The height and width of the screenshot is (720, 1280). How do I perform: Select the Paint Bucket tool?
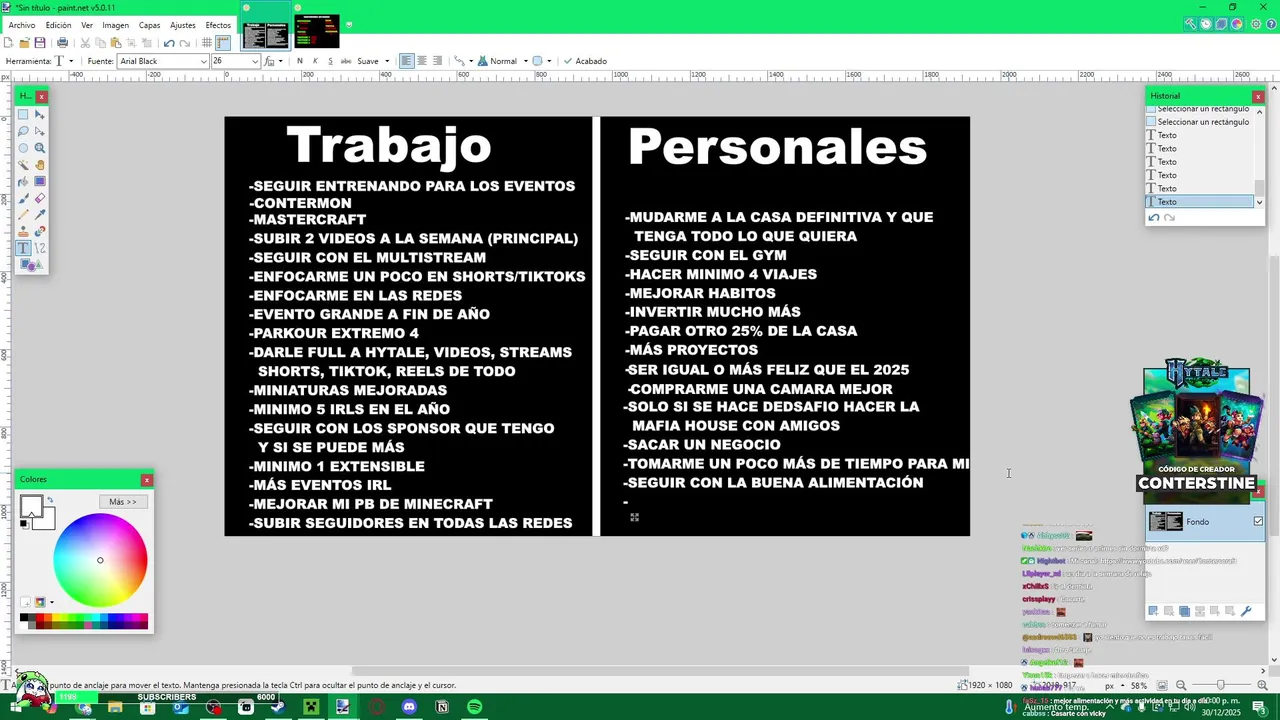click(x=23, y=181)
